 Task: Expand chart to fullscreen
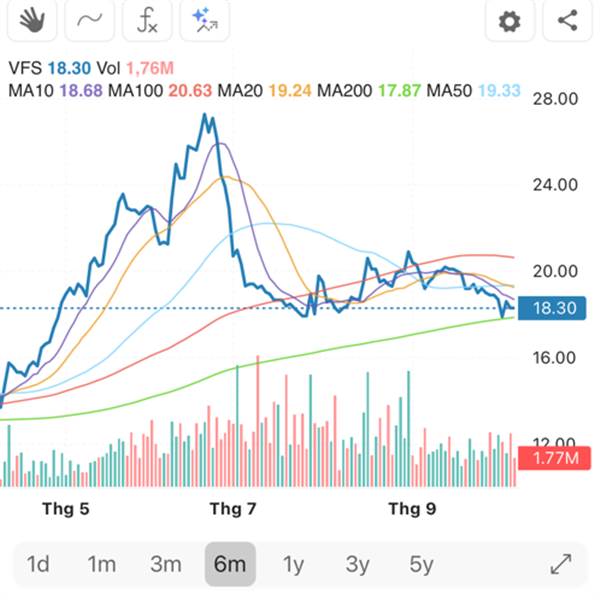click(x=561, y=564)
